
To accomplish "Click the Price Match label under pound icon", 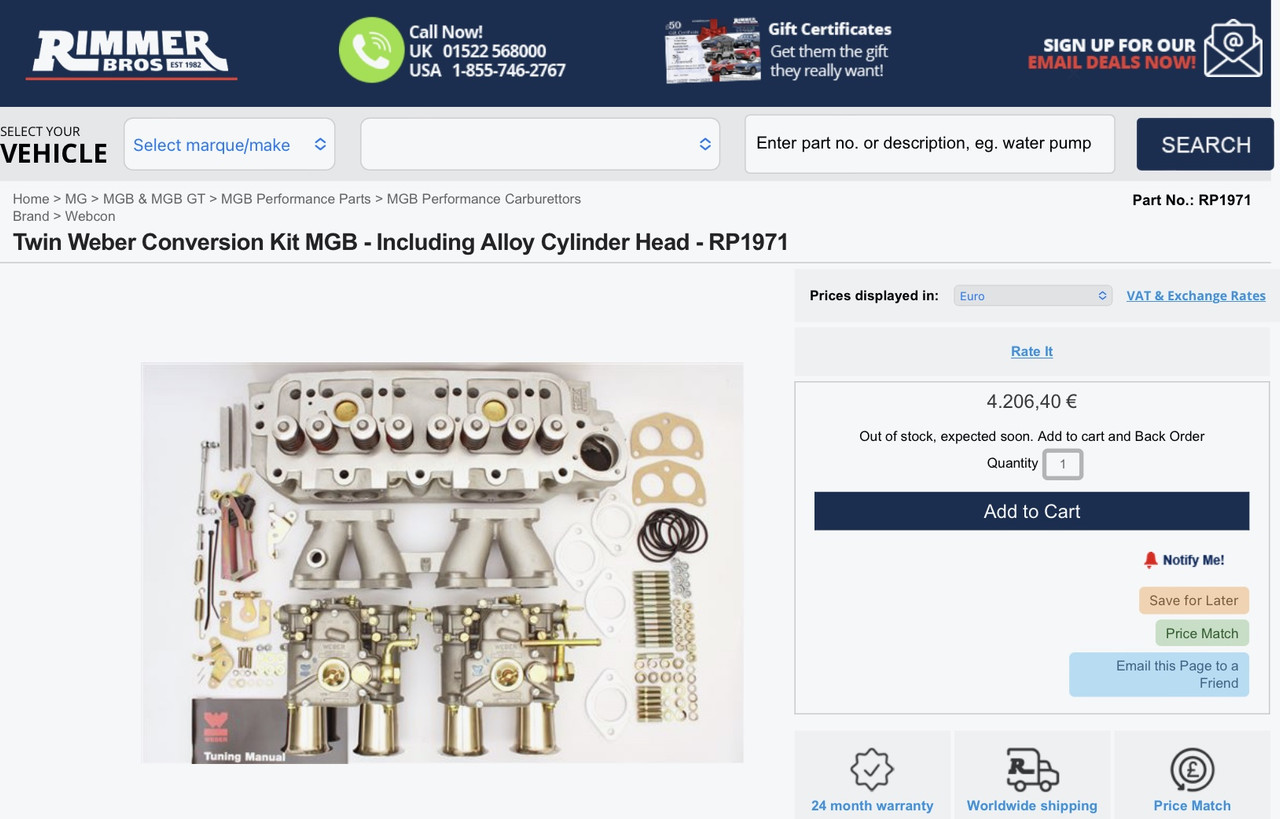I will [1192, 805].
